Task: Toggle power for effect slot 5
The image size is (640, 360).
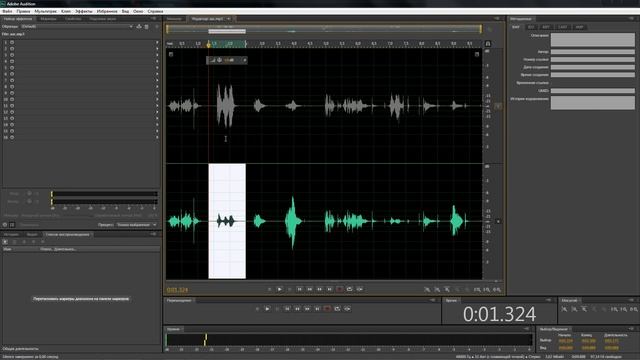Action: [x=12, y=68]
